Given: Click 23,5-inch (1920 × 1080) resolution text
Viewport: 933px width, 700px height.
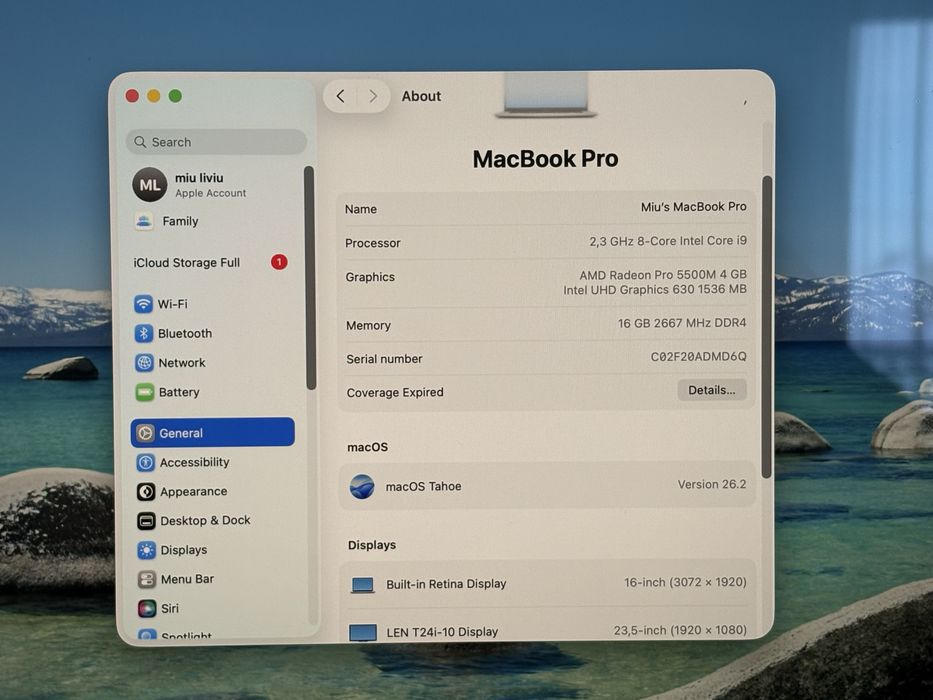Looking at the screenshot, I should tap(680, 630).
